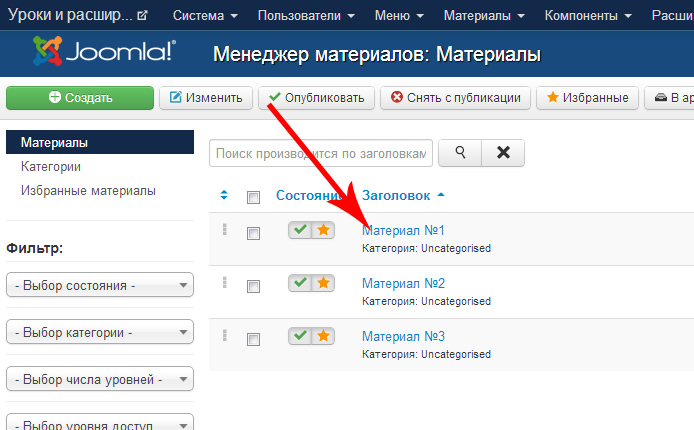
Task: Select Категории in the left sidebar
Action: (x=51, y=167)
